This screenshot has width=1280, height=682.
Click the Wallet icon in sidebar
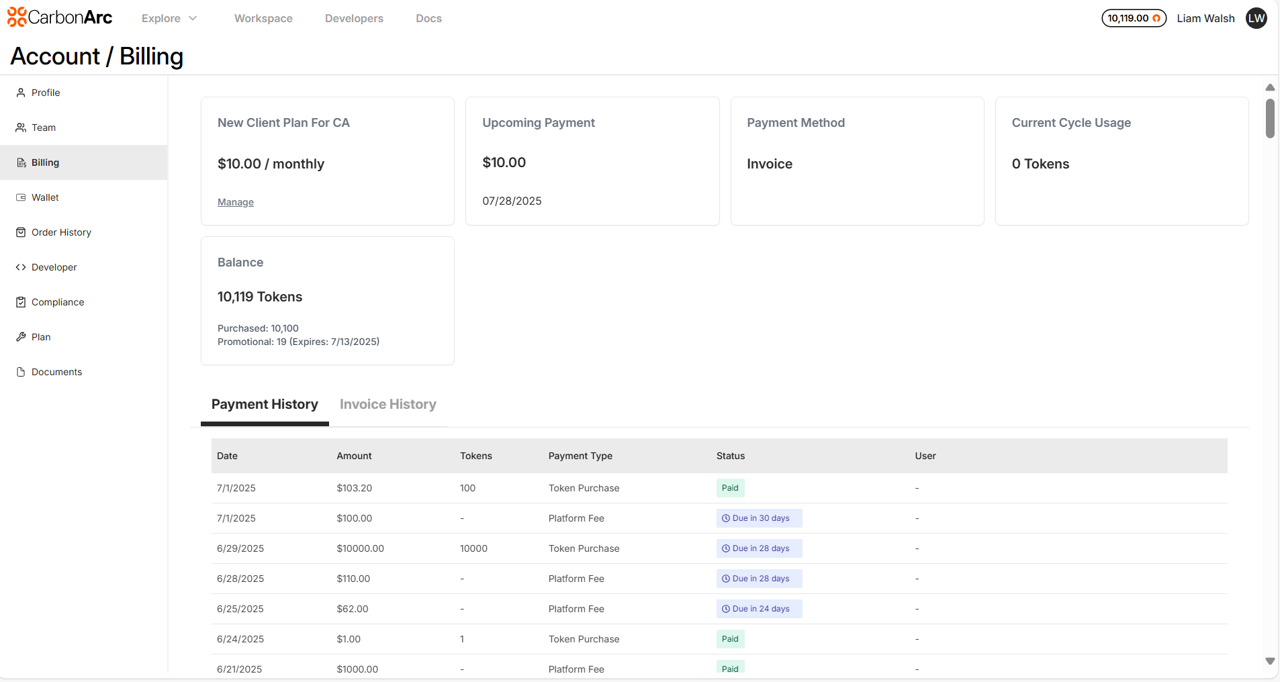click(x=20, y=197)
